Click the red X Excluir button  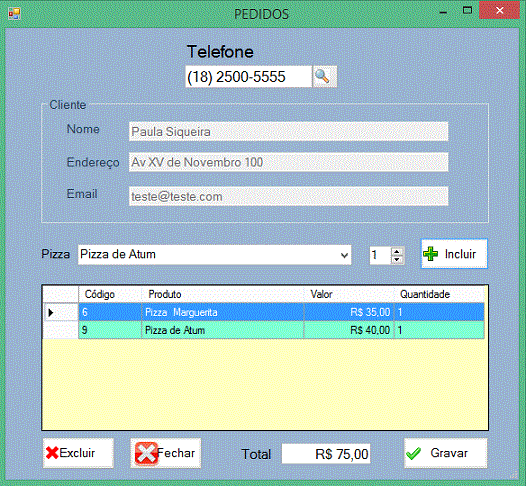click(x=78, y=453)
